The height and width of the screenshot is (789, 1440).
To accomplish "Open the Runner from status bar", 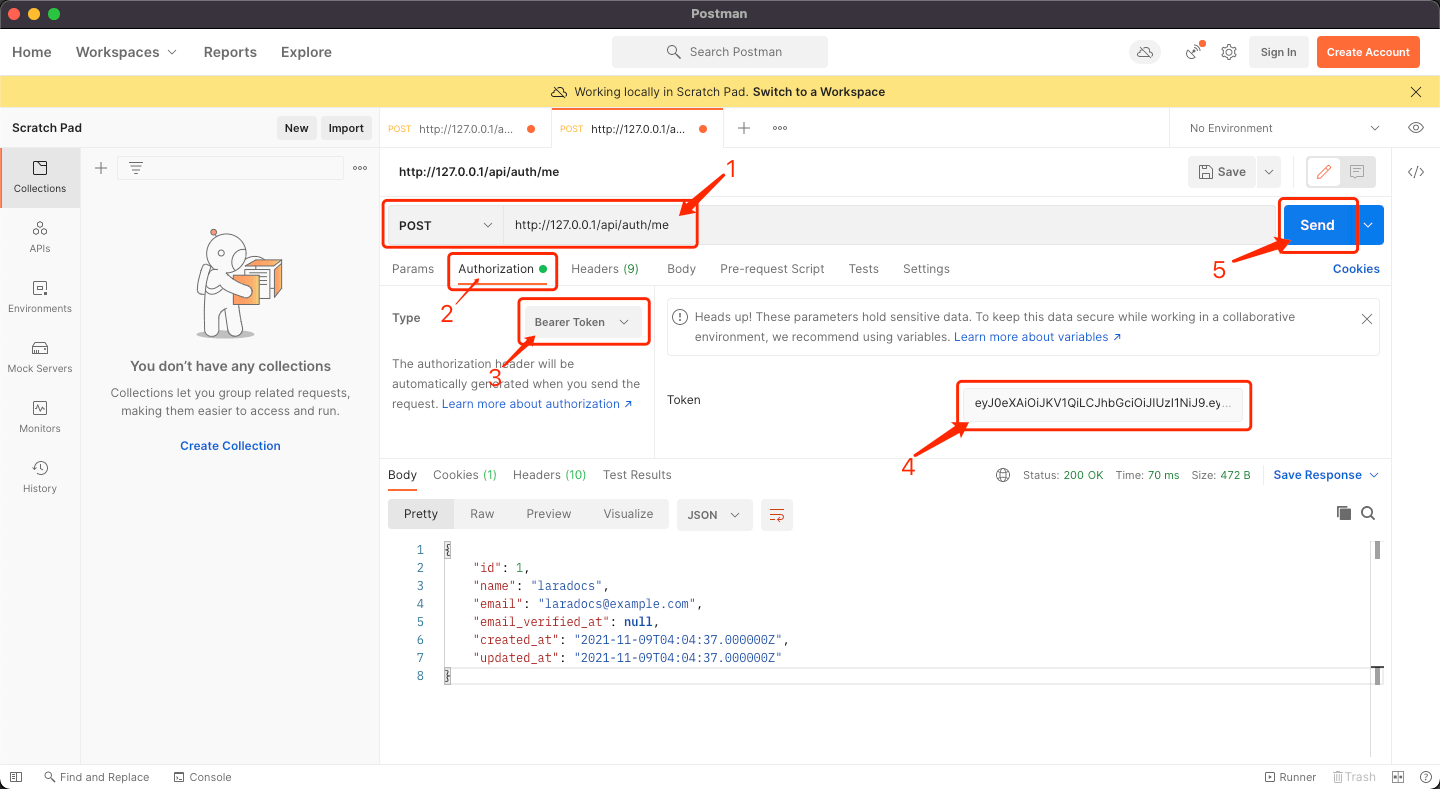I will 1290,777.
